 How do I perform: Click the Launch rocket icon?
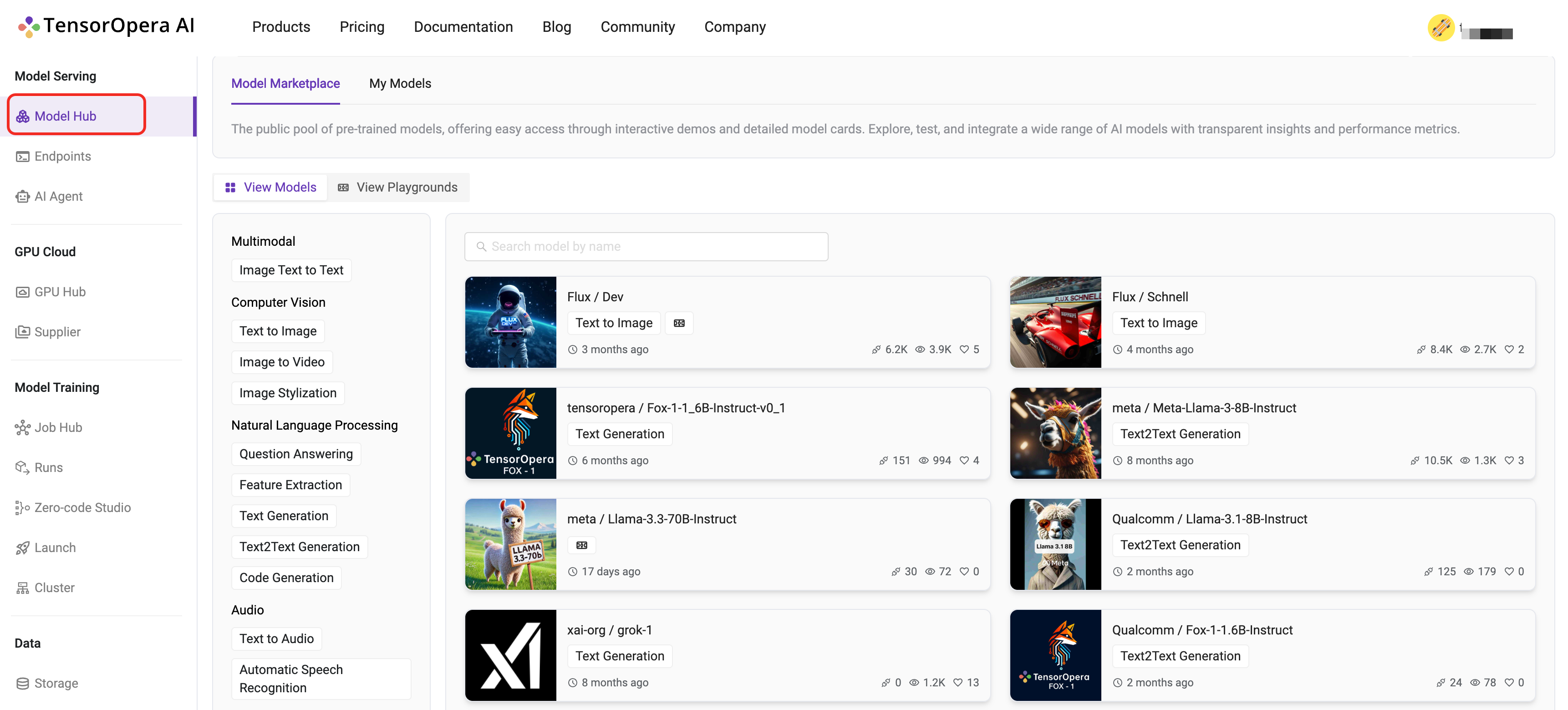22,548
